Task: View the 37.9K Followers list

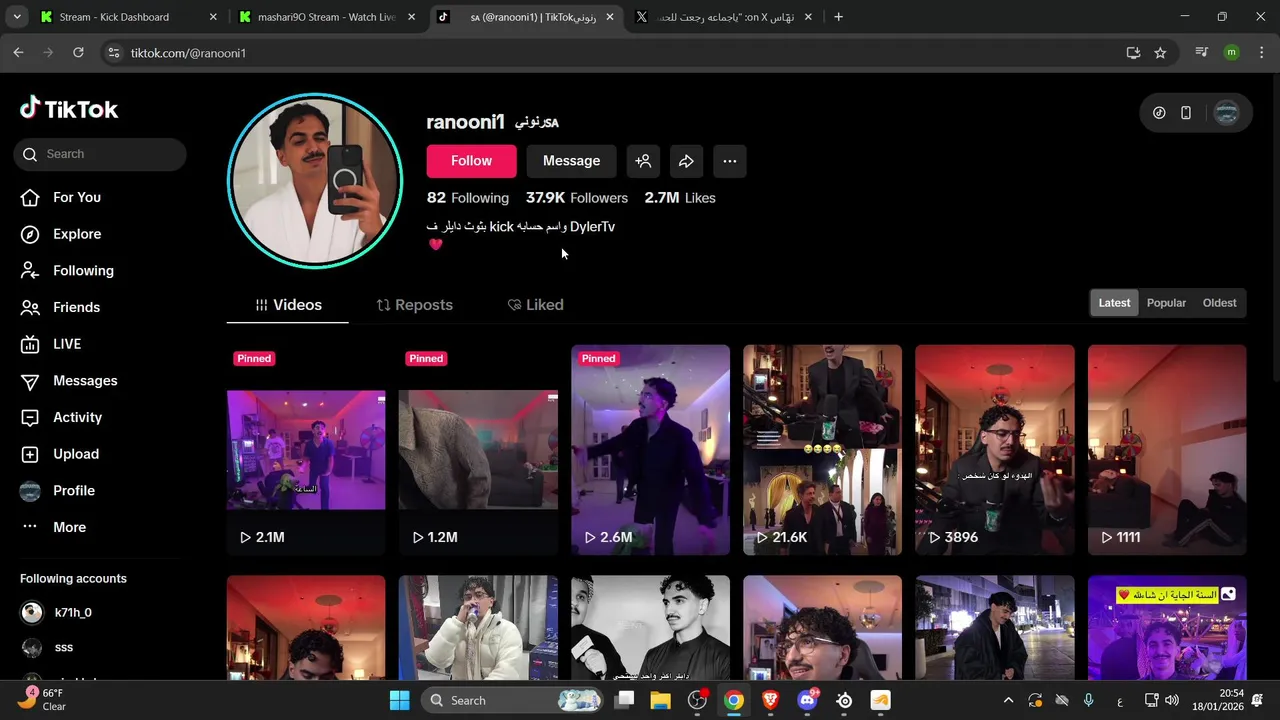Action: tap(577, 198)
